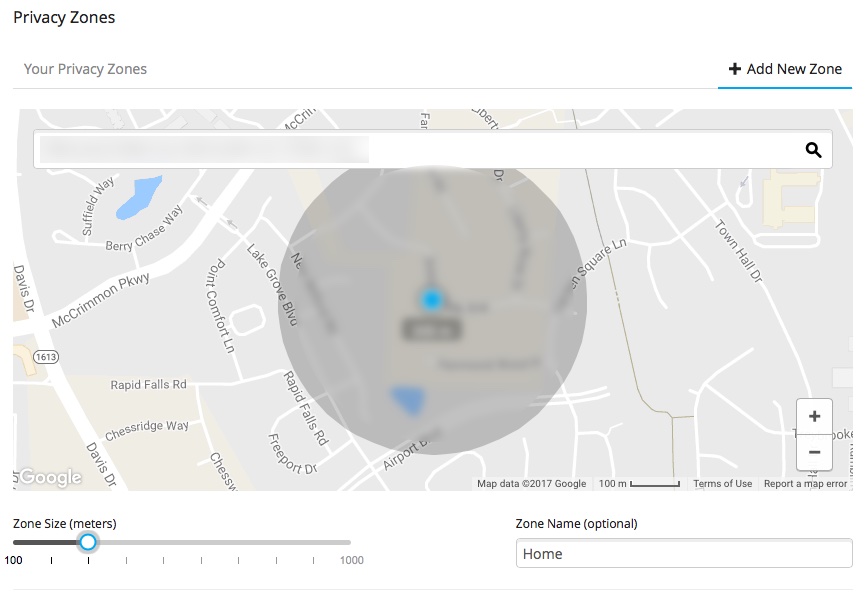Click the magnifying glass search icon
The width and height of the screenshot is (868, 592).
(813, 150)
